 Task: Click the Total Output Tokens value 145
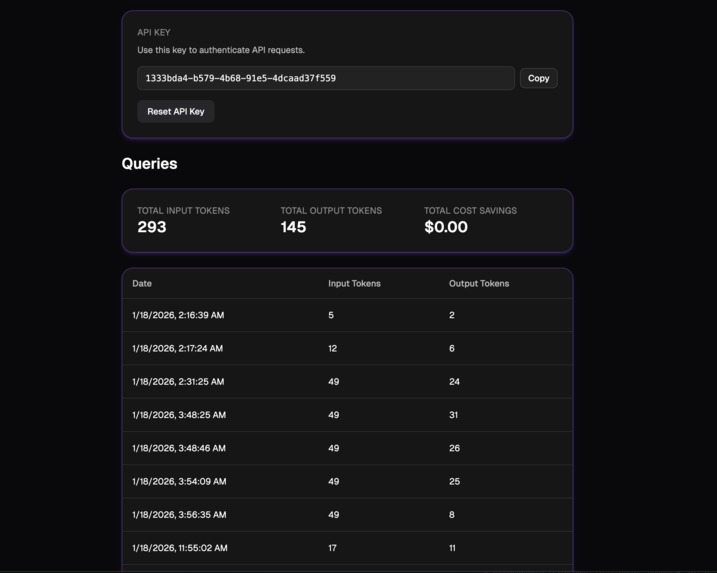pyautogui.click(x=293, y=227)
